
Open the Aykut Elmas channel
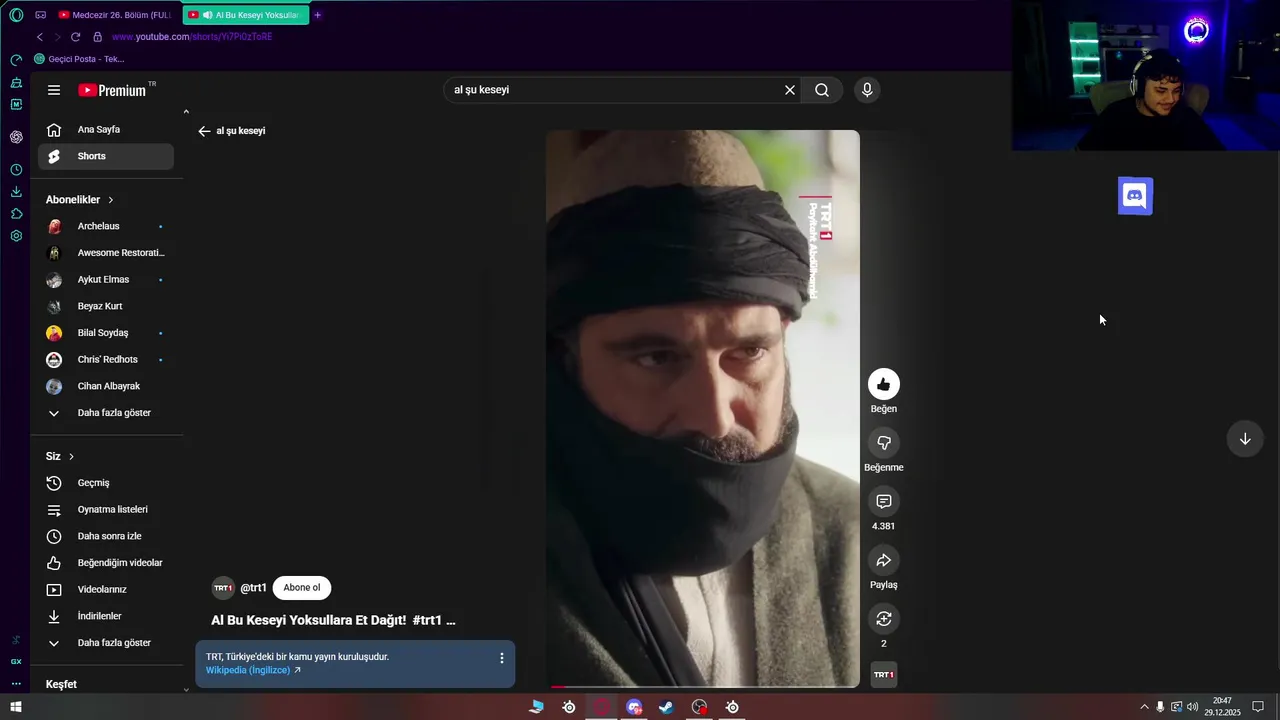coord(106,279)
